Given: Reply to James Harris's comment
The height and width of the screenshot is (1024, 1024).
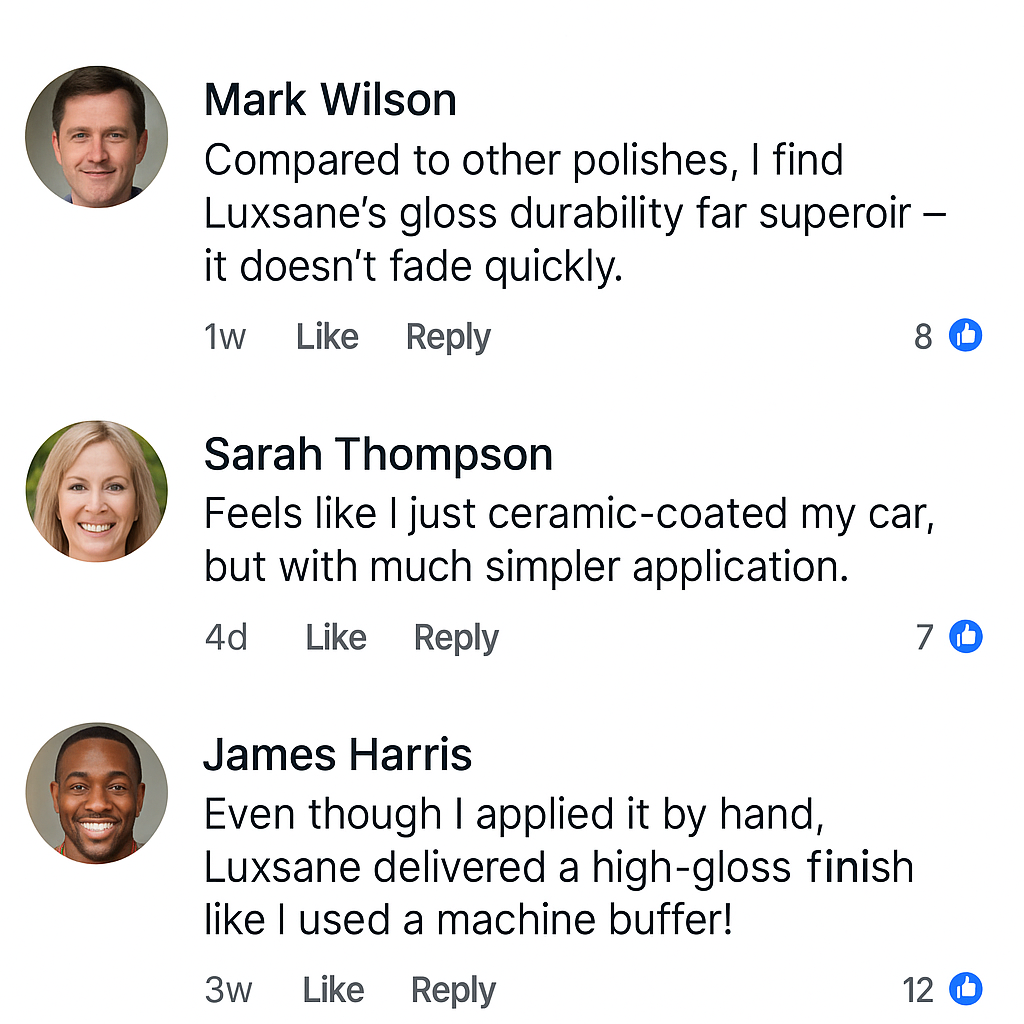Looking at the screenshot, I should click(x=453, y=990).
